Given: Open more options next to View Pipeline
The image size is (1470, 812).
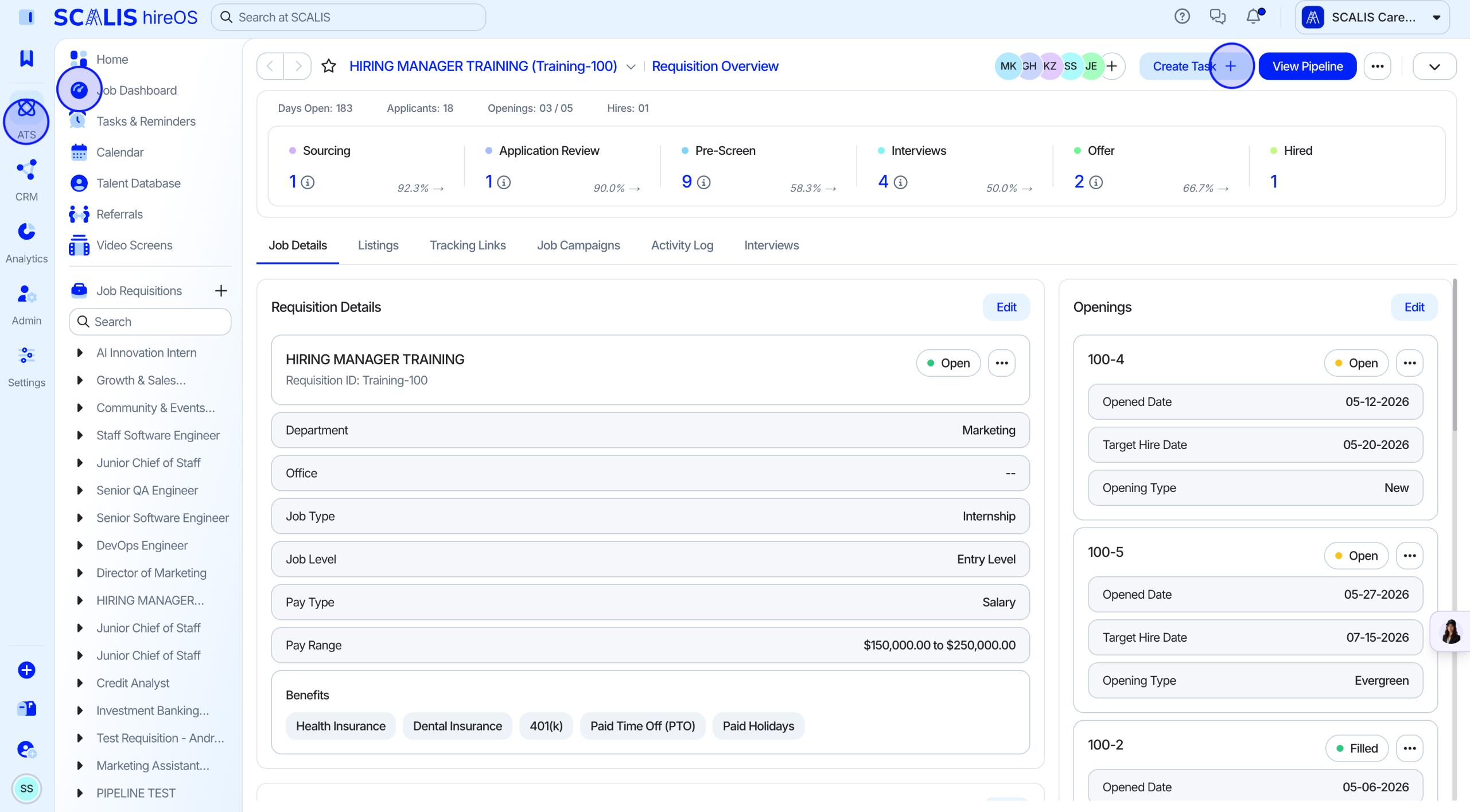Looking at the screenshot, I should (x=1378, y=66).
